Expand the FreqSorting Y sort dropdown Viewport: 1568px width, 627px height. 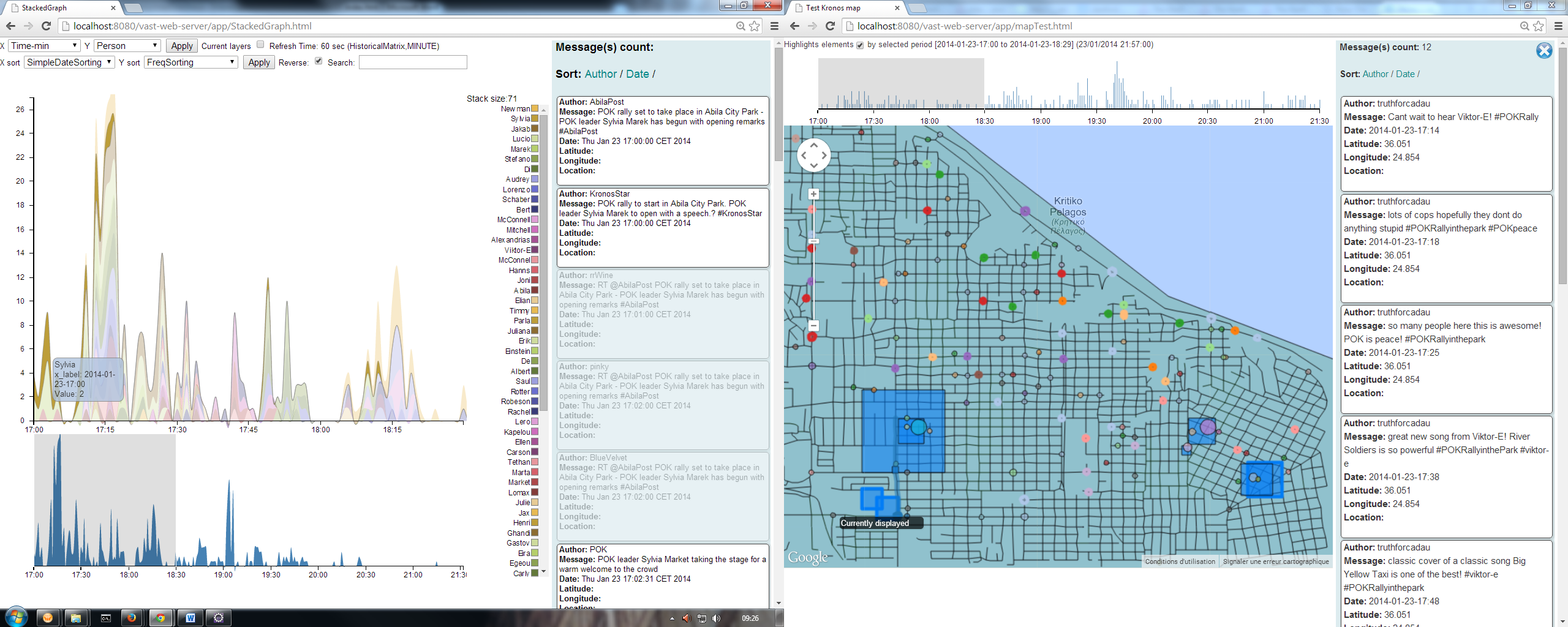coord(190,62)
